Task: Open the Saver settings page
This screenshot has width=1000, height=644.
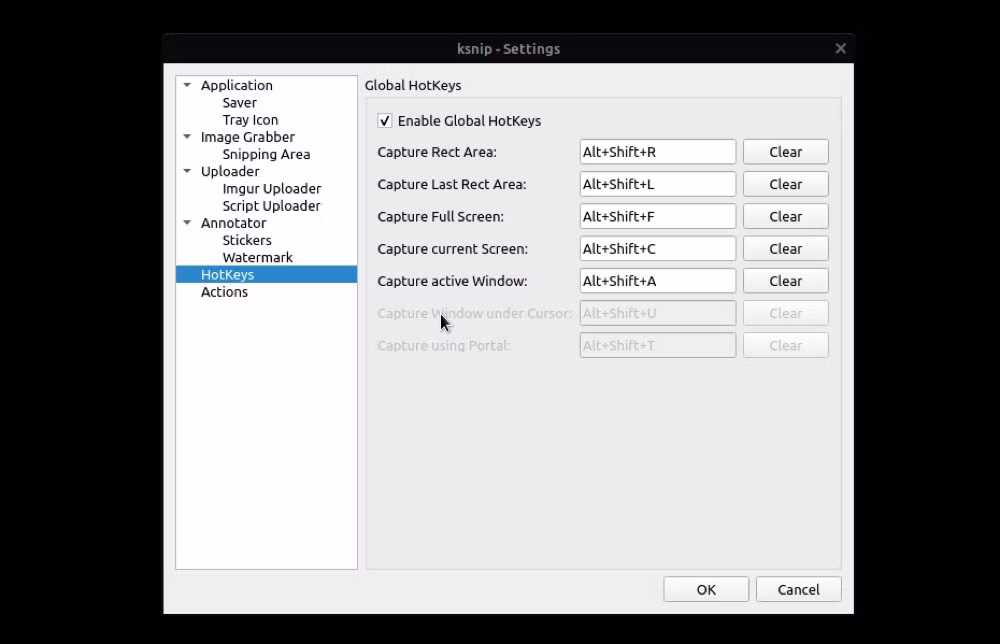Action: coord(239,103)
